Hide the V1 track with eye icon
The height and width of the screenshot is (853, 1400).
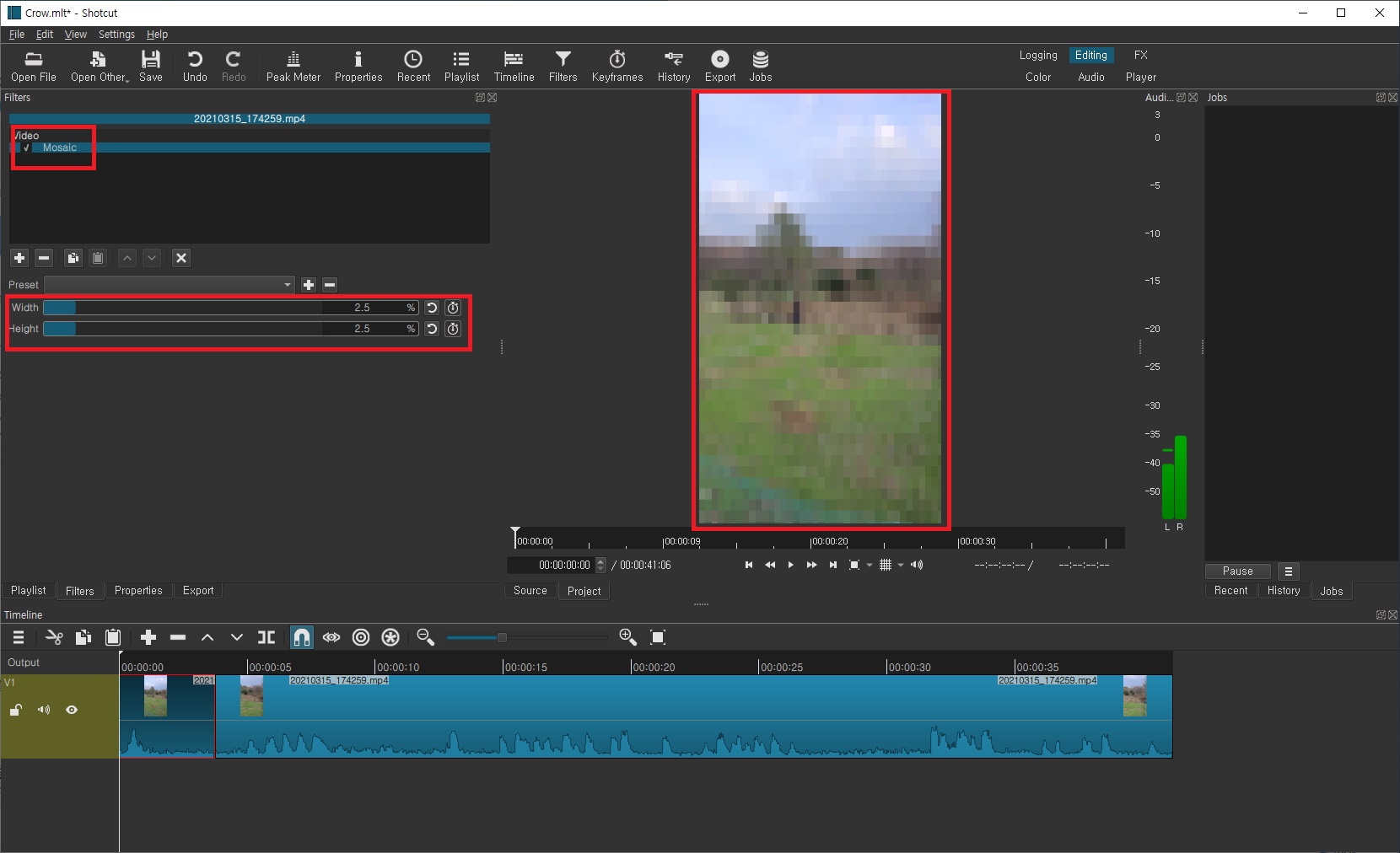72,710
